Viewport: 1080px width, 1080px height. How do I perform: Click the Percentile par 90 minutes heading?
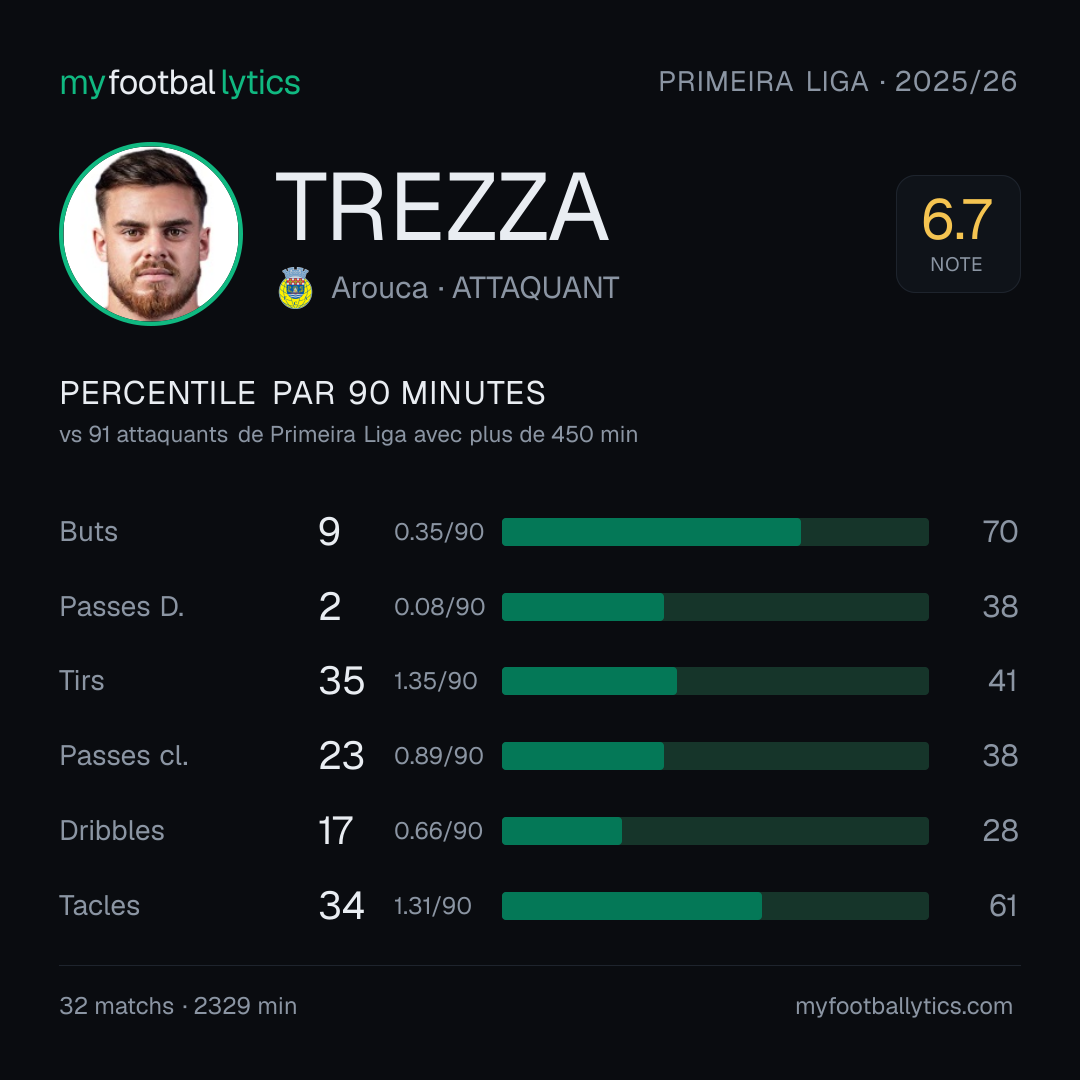(x=302, y=393)
